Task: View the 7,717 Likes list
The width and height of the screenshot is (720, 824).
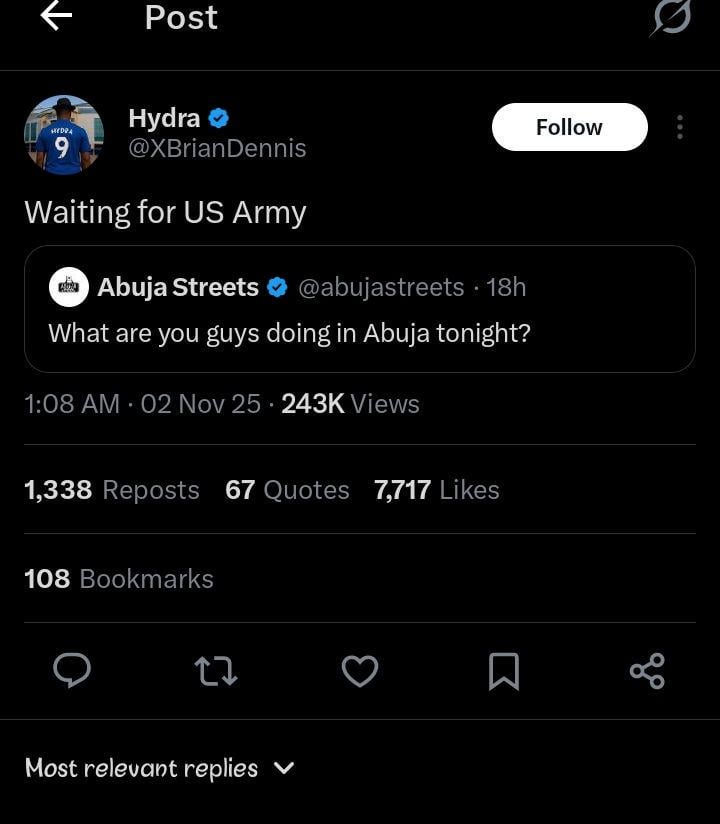Action: tap(436, 490)
